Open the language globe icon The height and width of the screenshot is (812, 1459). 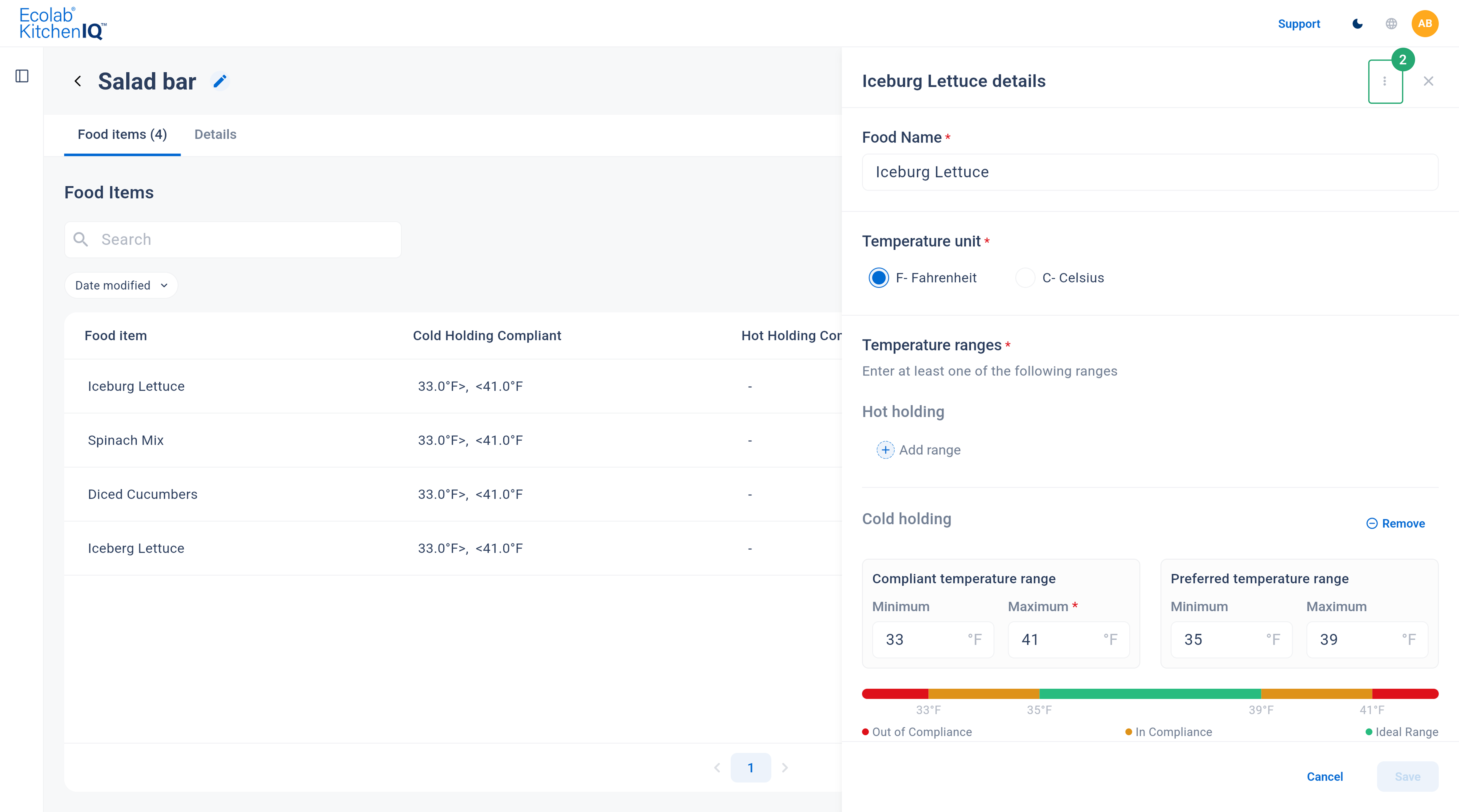coord(1391,24)
